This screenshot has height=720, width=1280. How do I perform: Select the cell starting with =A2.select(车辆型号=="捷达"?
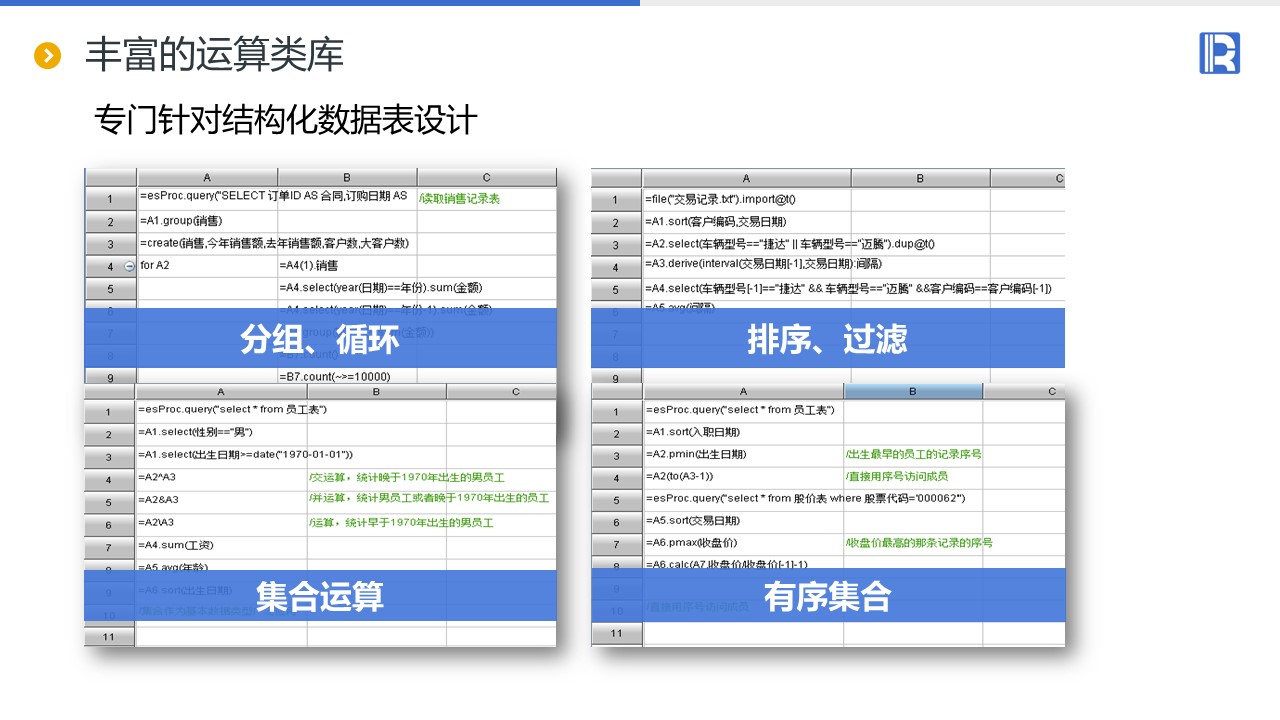pos(790,244)
